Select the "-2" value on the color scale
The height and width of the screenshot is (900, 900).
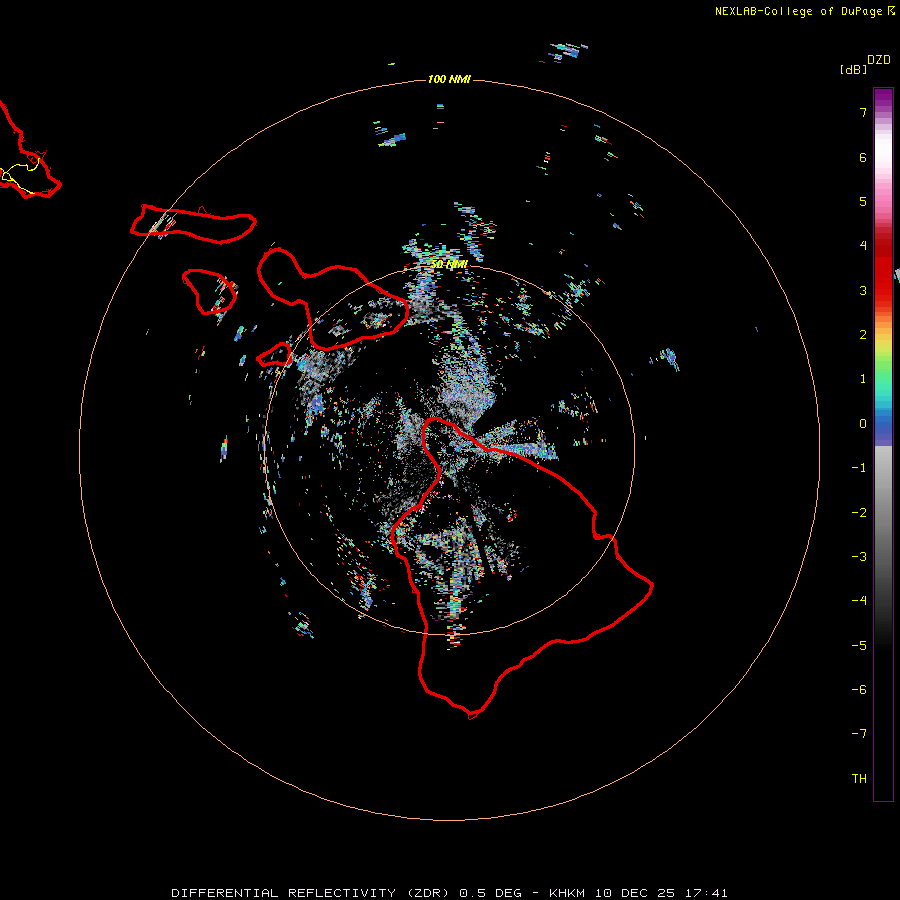[859, 513]
